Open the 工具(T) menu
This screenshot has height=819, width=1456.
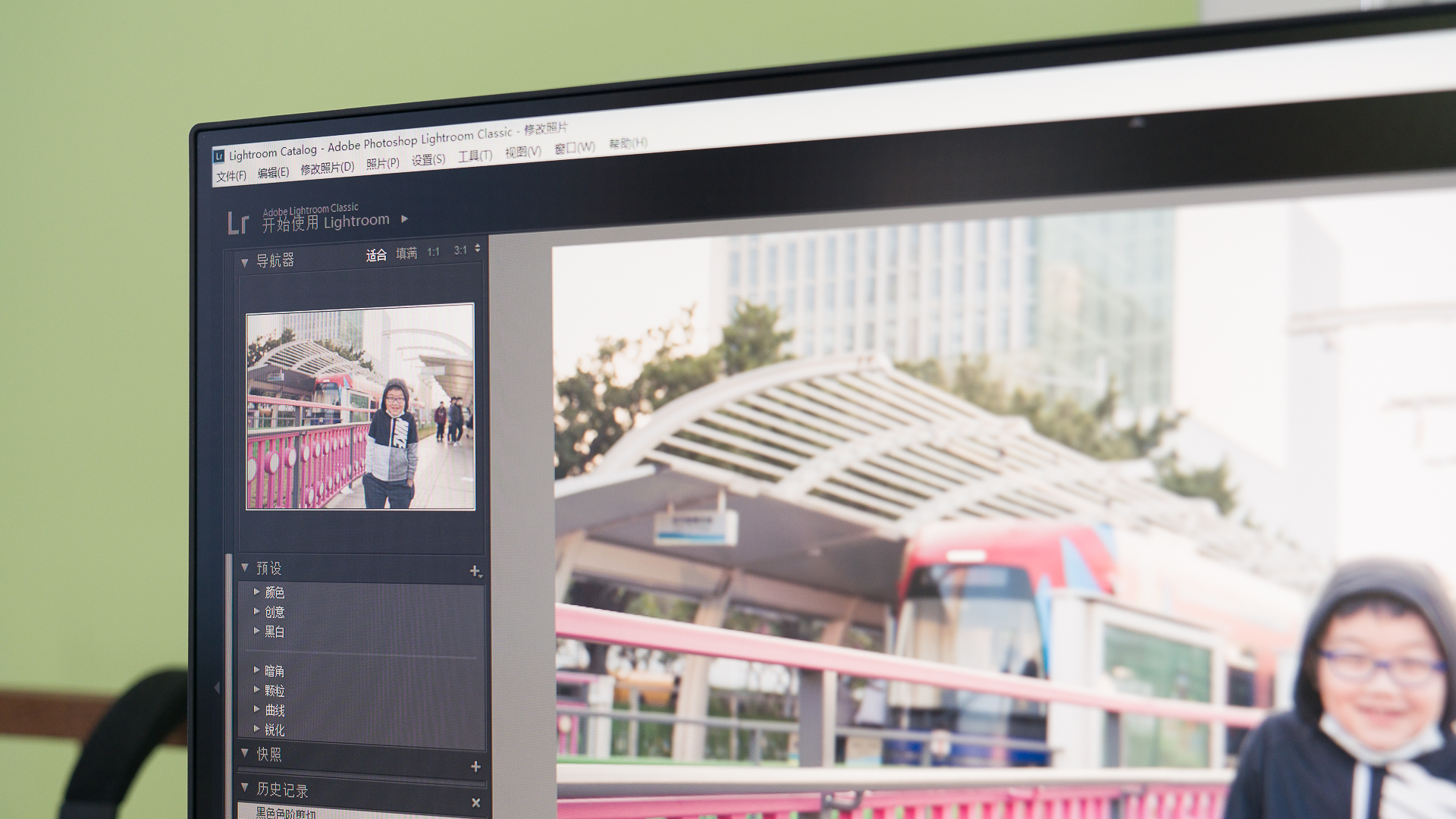point(475,155)
